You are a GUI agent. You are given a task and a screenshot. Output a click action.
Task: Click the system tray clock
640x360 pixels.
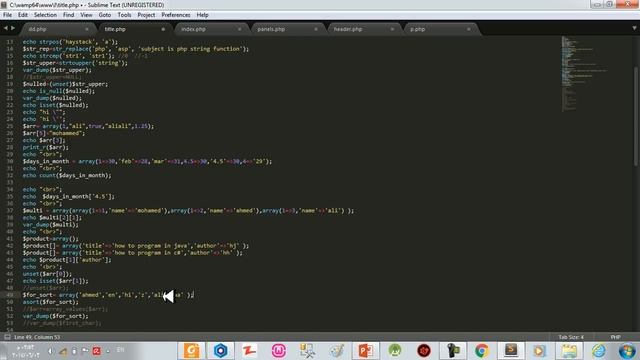click(x=25, y=351)
